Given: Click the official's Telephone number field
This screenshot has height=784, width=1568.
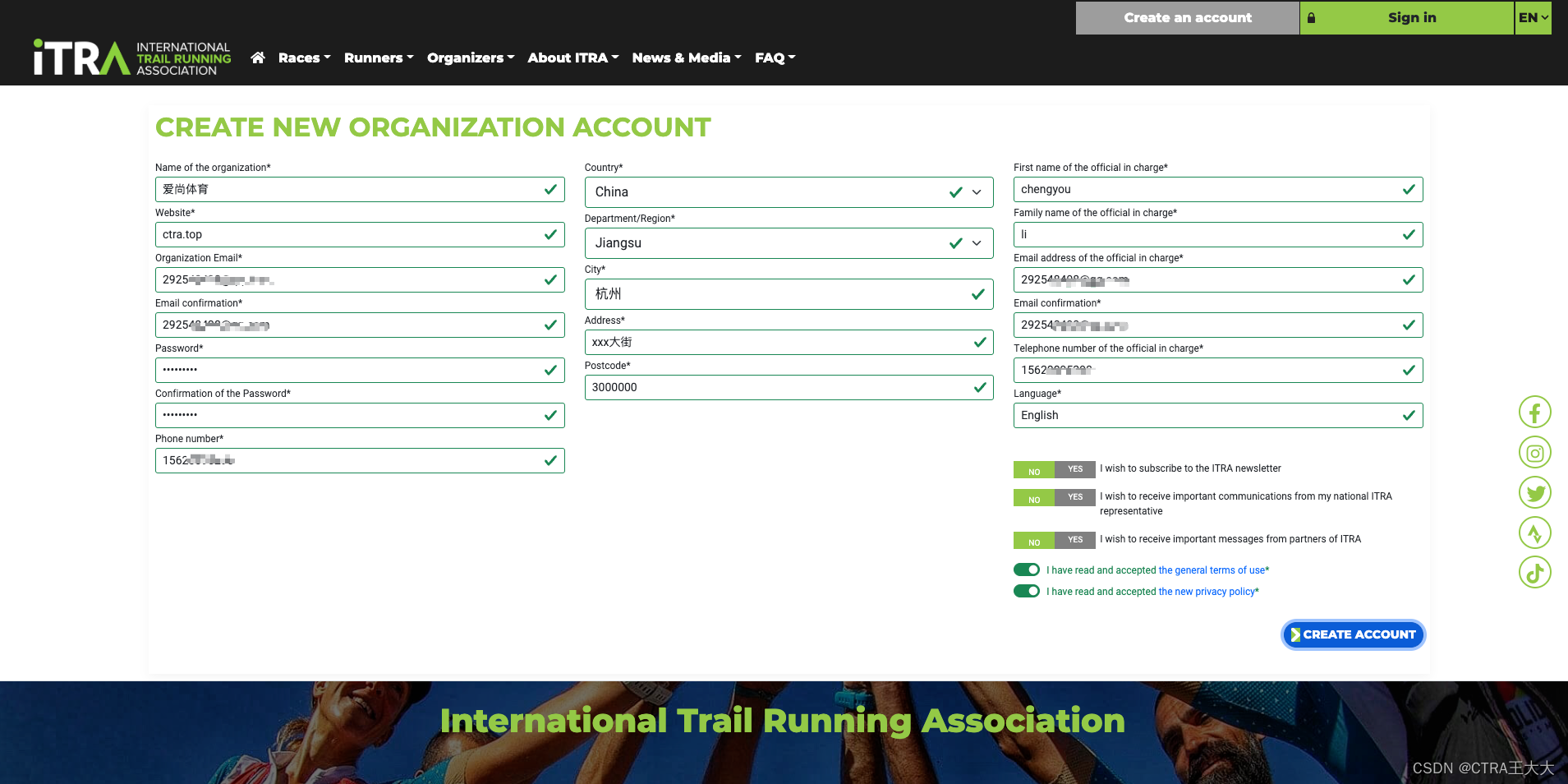Looking at the screenshot, I should click(x=1218, y=371).
